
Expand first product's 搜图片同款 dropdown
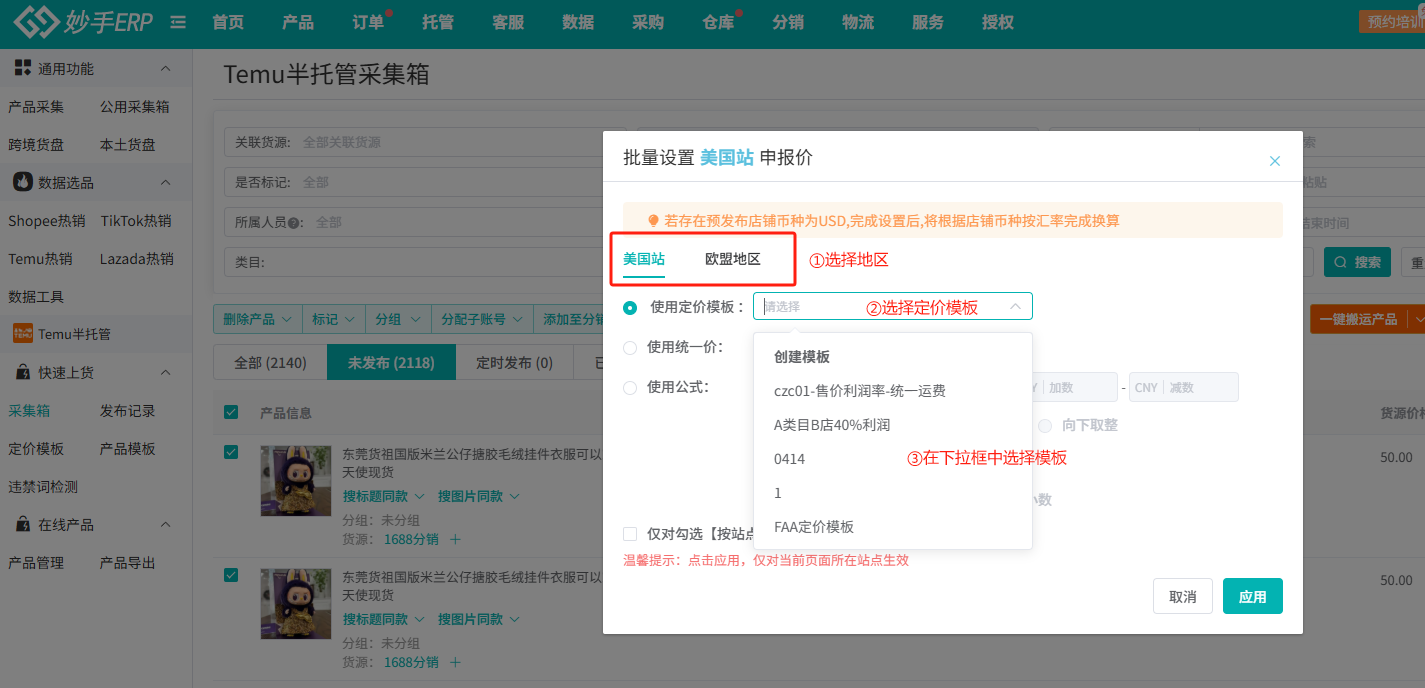479,496
